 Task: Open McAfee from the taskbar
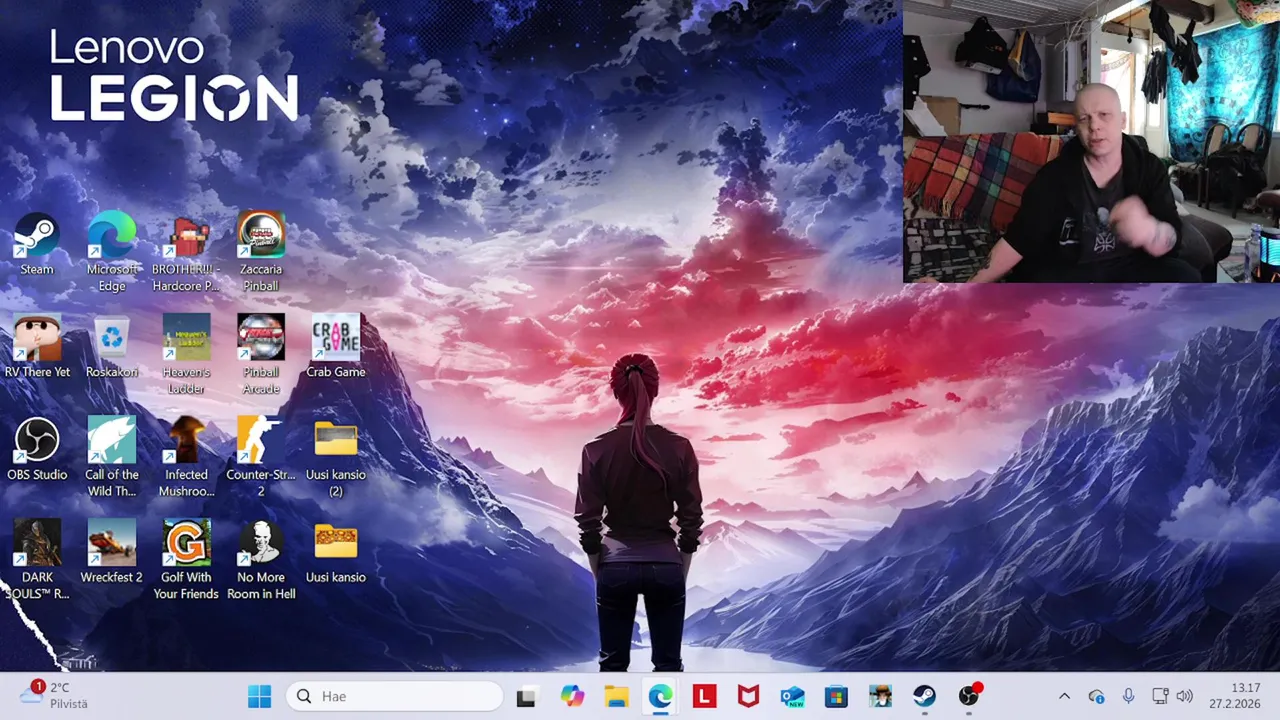click(748, 696)
